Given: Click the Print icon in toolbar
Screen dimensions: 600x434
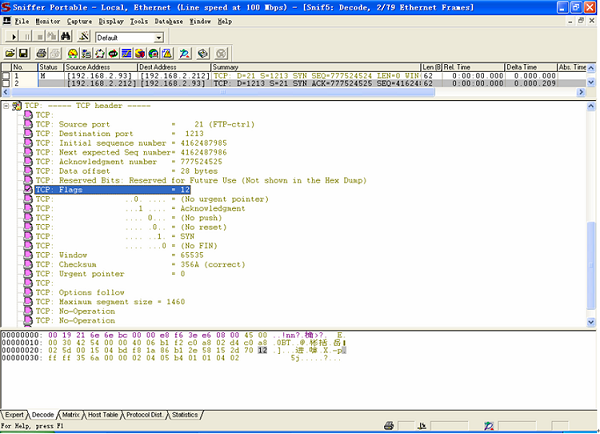Looking at the screenshot, I should [x=41, y=52].
